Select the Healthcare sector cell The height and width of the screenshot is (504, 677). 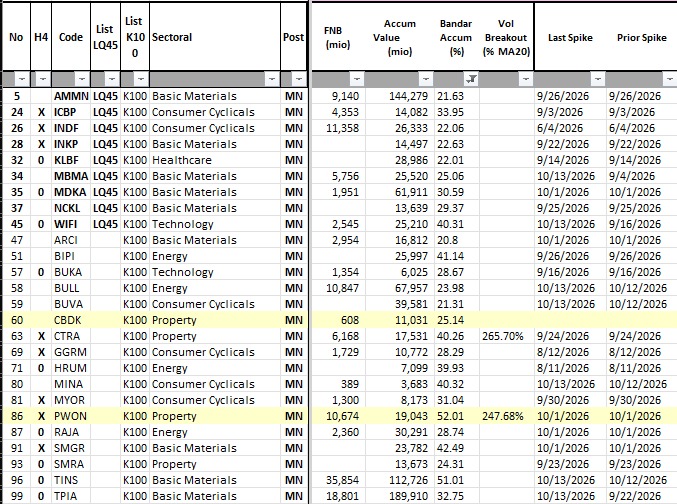[215, 160]
